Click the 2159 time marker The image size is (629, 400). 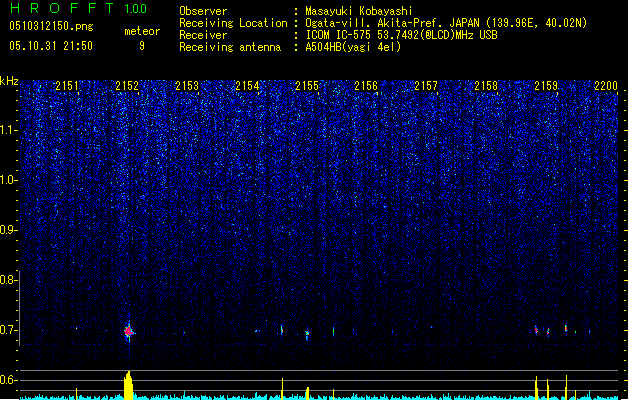click(x=546, y=86)
